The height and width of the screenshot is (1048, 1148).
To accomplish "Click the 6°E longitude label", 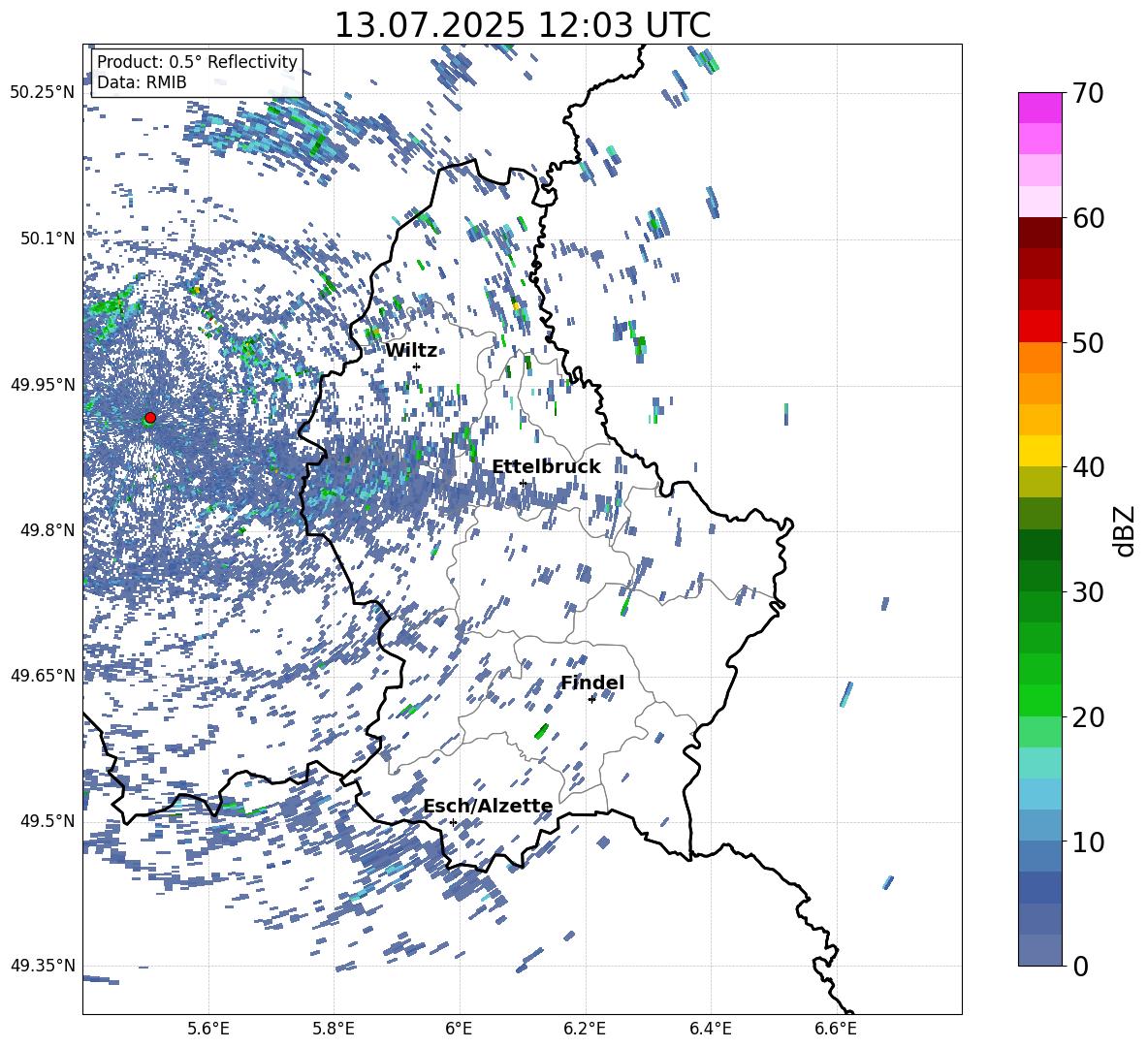I will click(459, 1030).
